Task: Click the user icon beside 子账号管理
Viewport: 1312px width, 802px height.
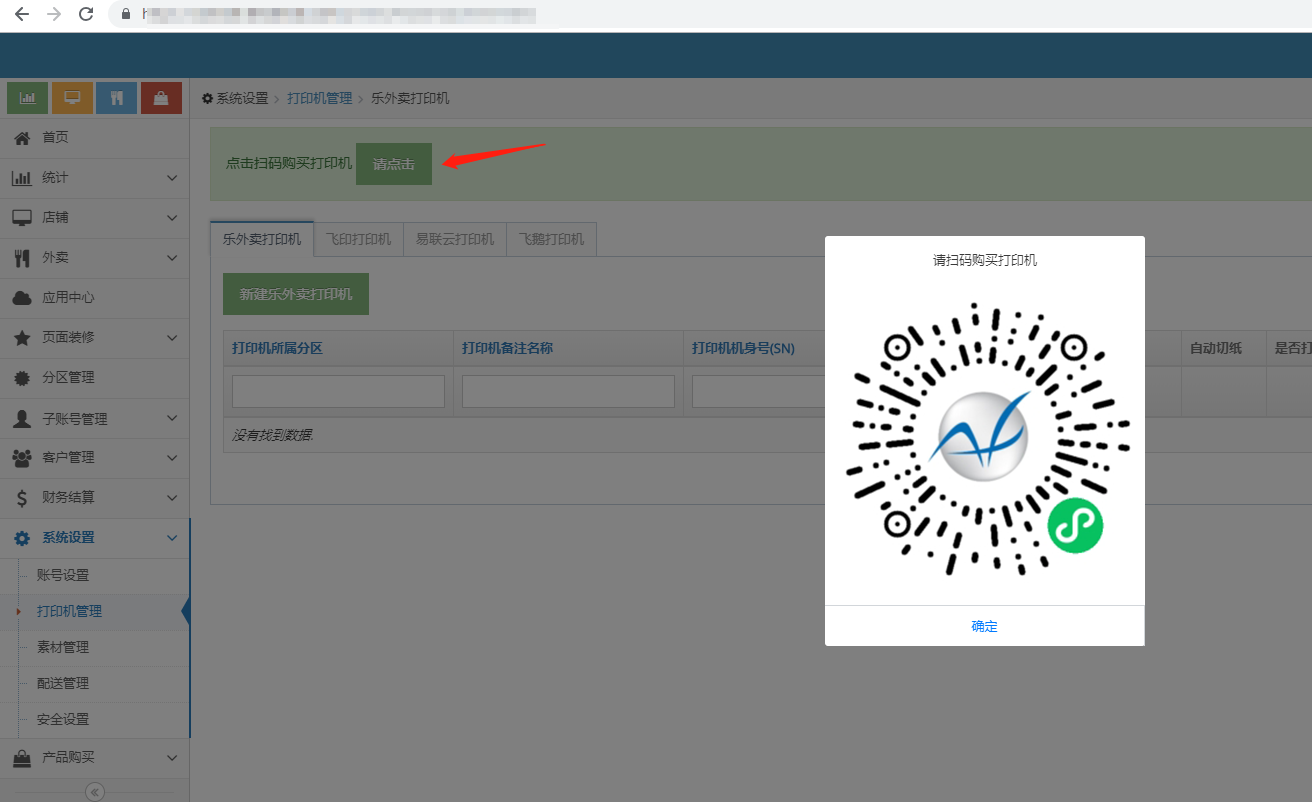Action: 22,418
